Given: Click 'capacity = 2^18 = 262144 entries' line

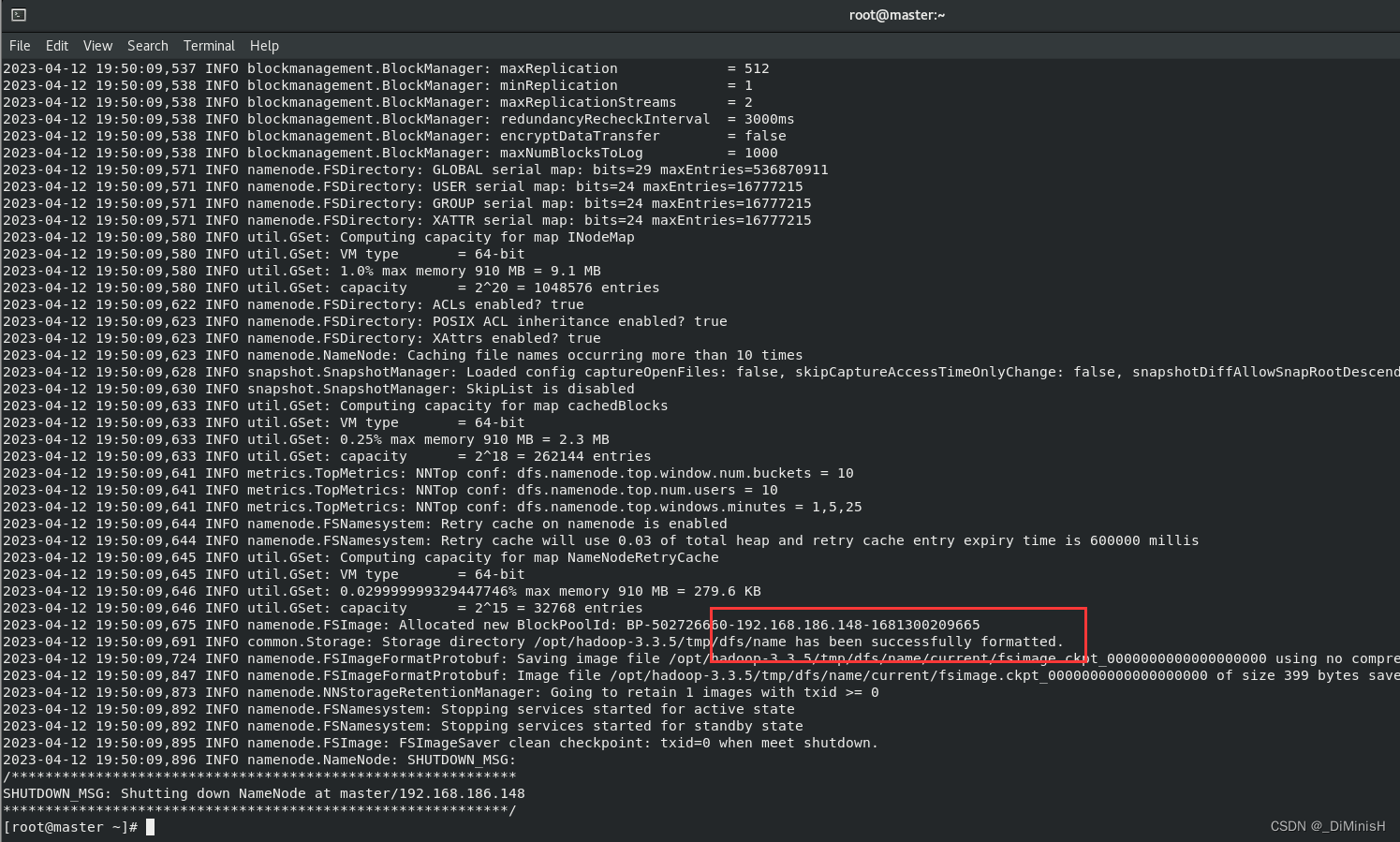Looking at the screenshot, I should (x=327, y=456).
